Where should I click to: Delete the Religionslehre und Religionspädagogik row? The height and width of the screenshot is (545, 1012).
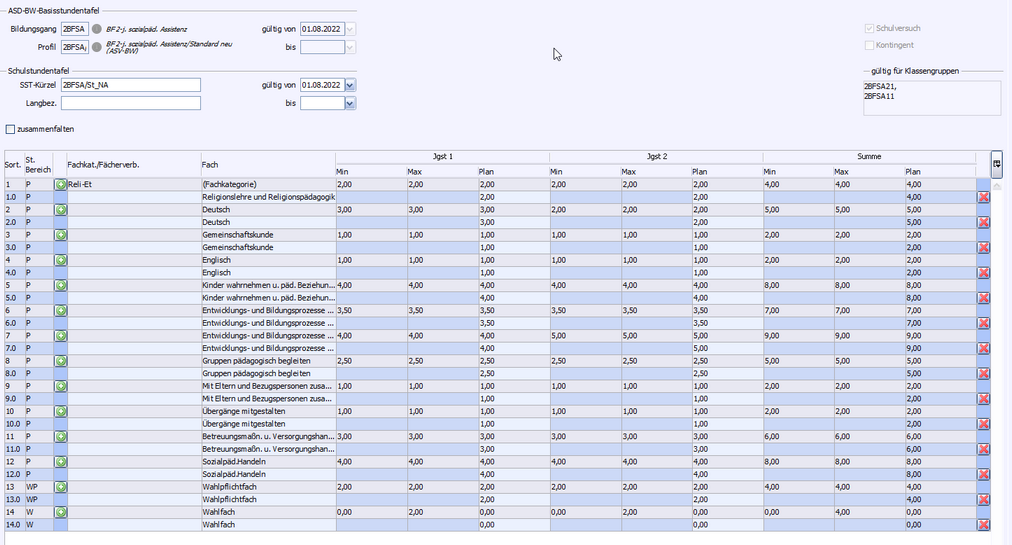984,198
